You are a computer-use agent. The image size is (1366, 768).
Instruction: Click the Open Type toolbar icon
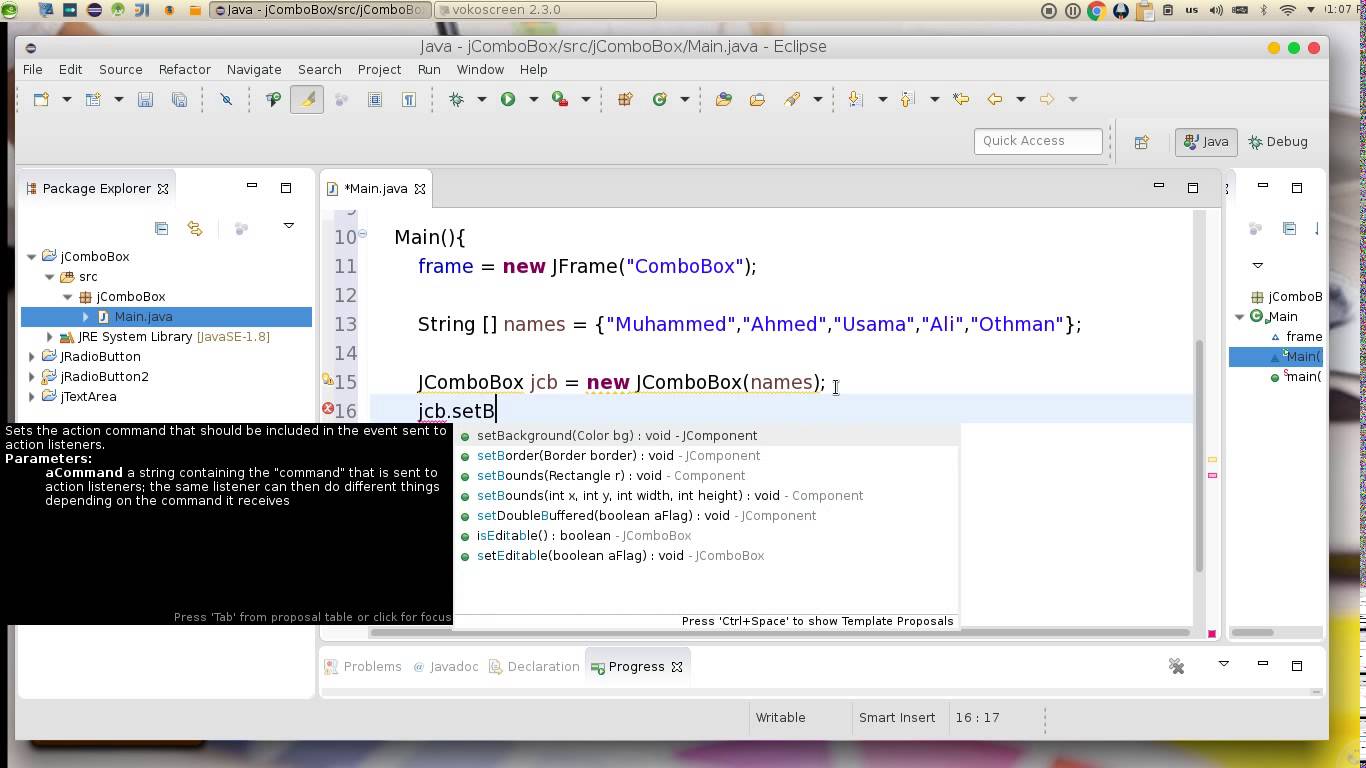coord(723,99)
